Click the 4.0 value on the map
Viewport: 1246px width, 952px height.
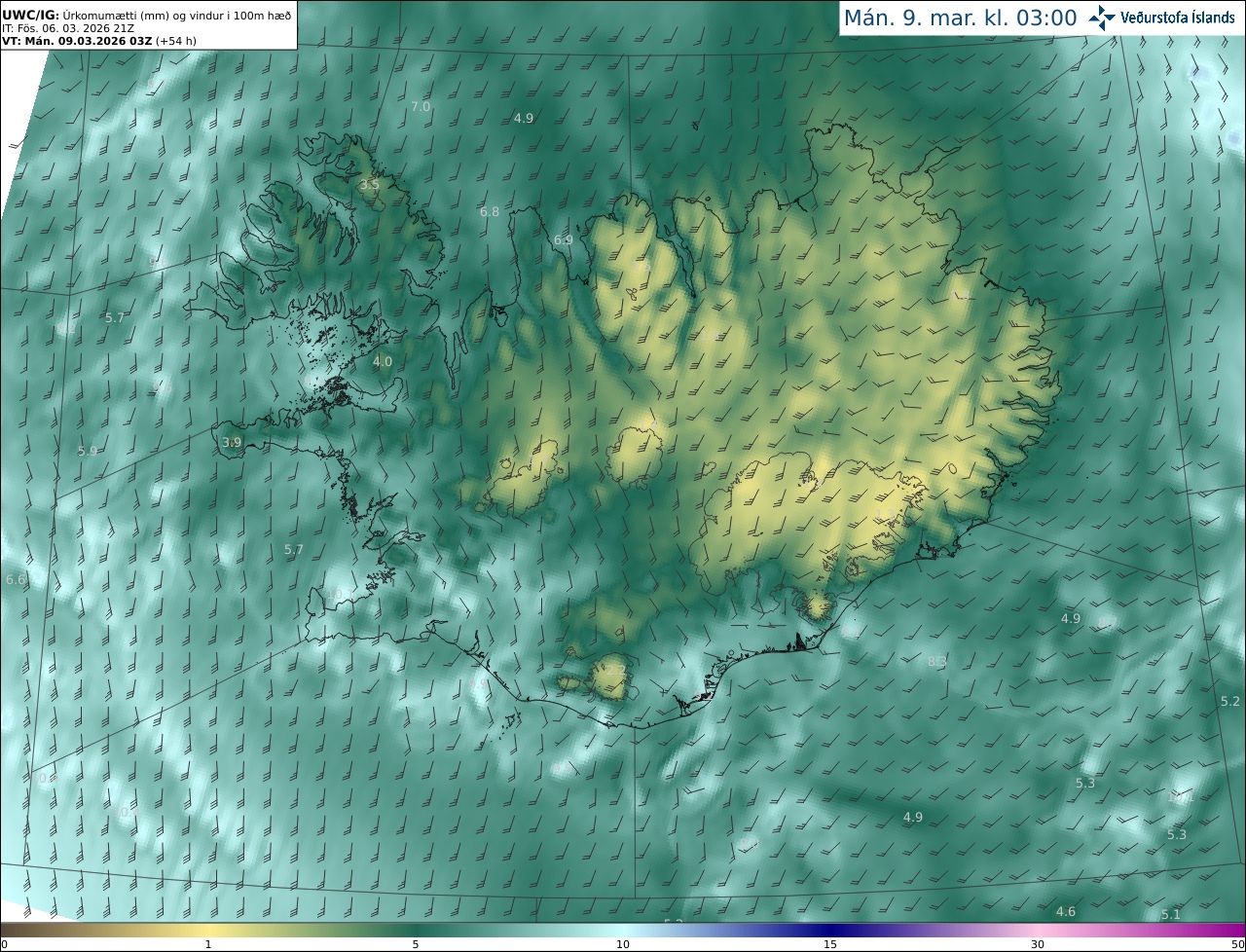pos(383,361)
